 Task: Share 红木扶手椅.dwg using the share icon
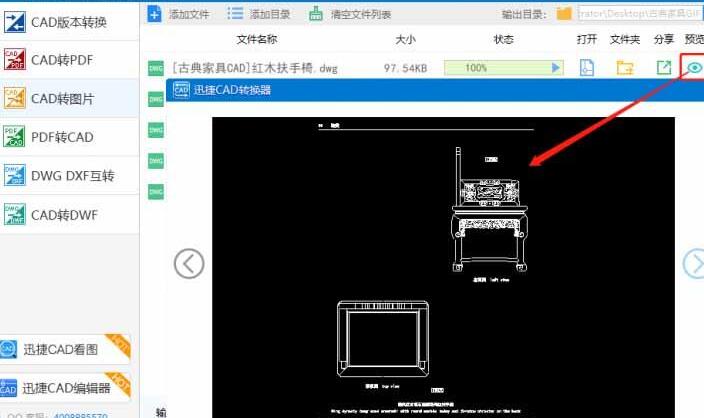click(x=664, y=68)
